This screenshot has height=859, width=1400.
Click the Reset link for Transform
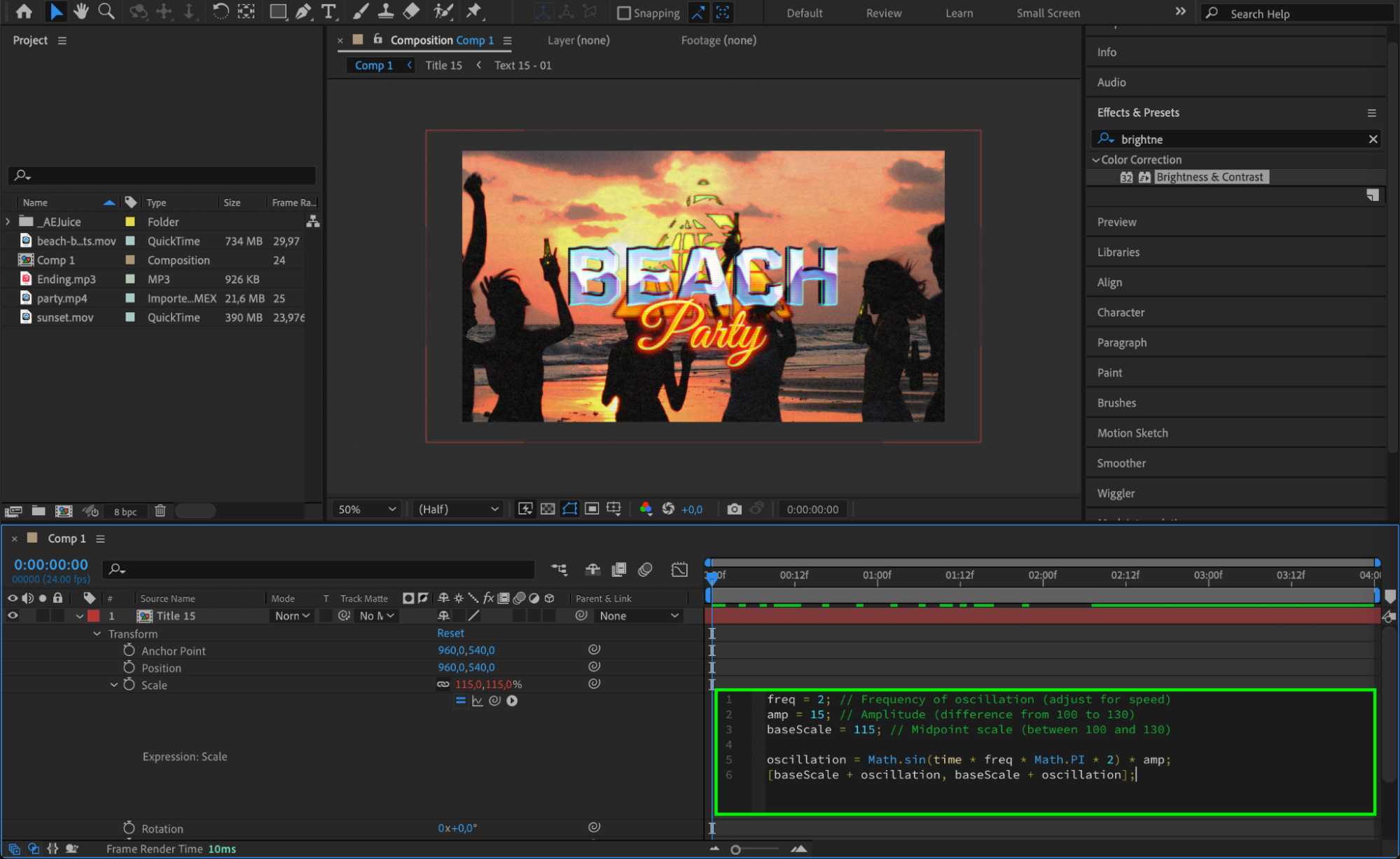pyautogui.click(x=450, y=633)
